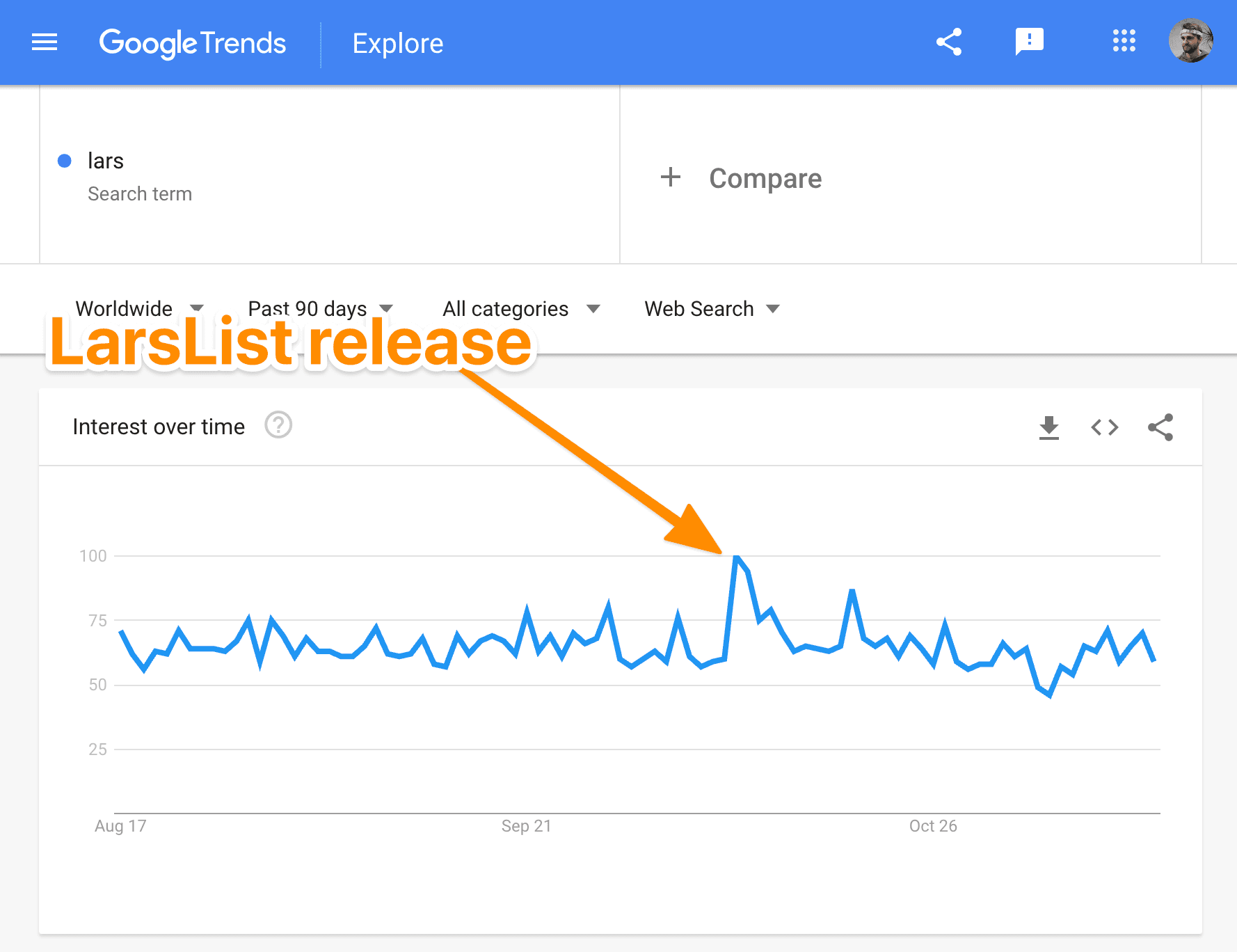This screenshot has width=1237, height=952.
Task: Click Compare to add a term
Action: click(x=765, y=178)
